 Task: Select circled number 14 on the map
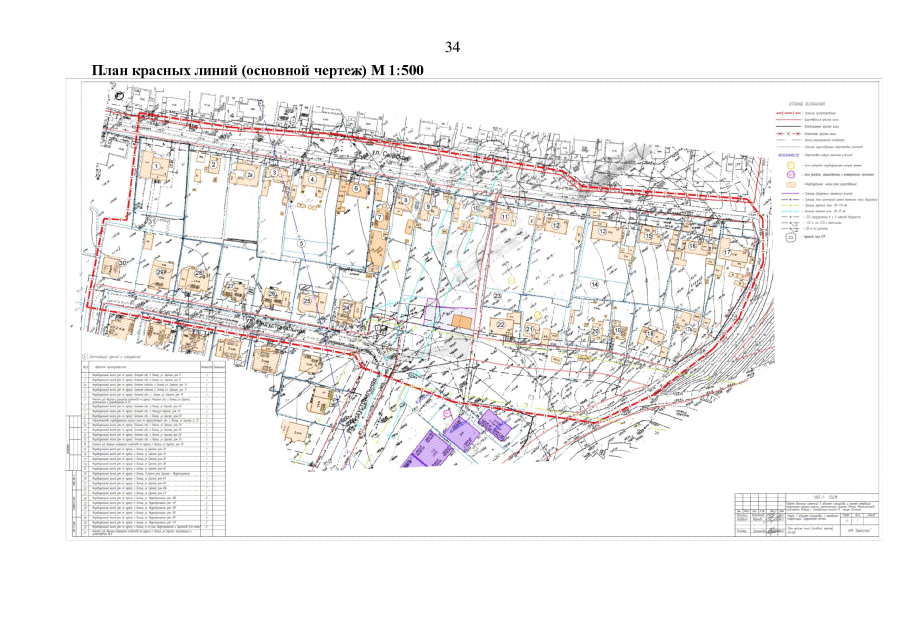[x=593, y=285]
